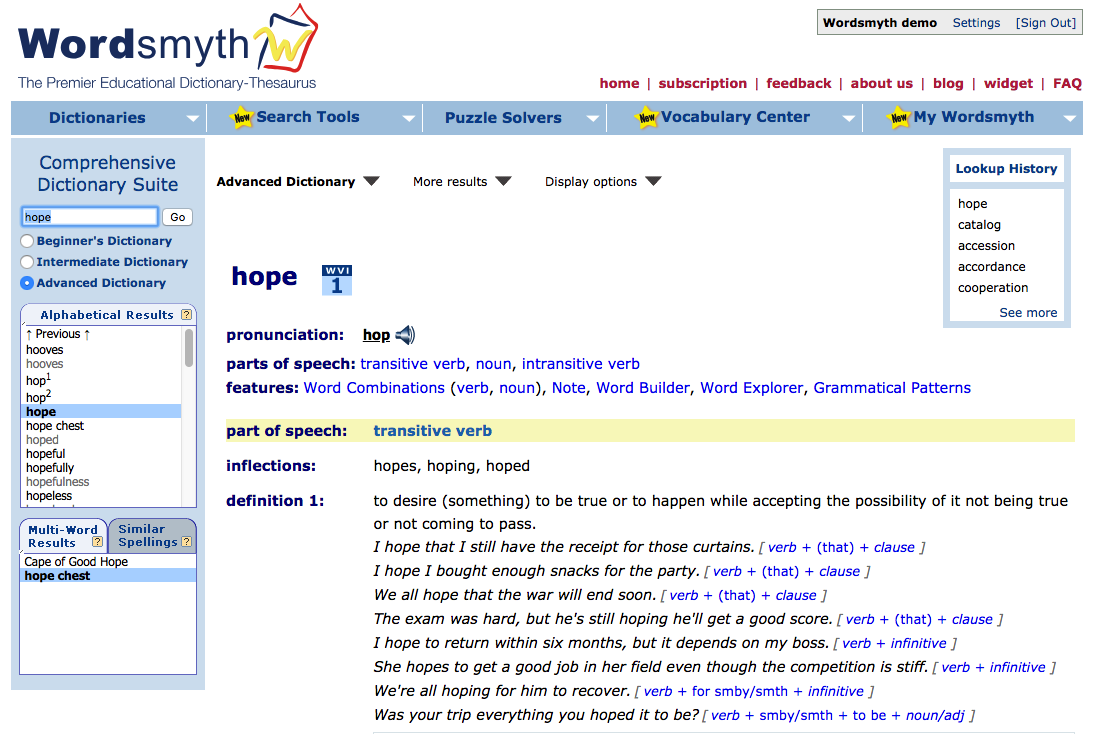Switch to Similar Spellings tab
Image resolution: width=1100 pixels, height=734 pixels.
153,536
